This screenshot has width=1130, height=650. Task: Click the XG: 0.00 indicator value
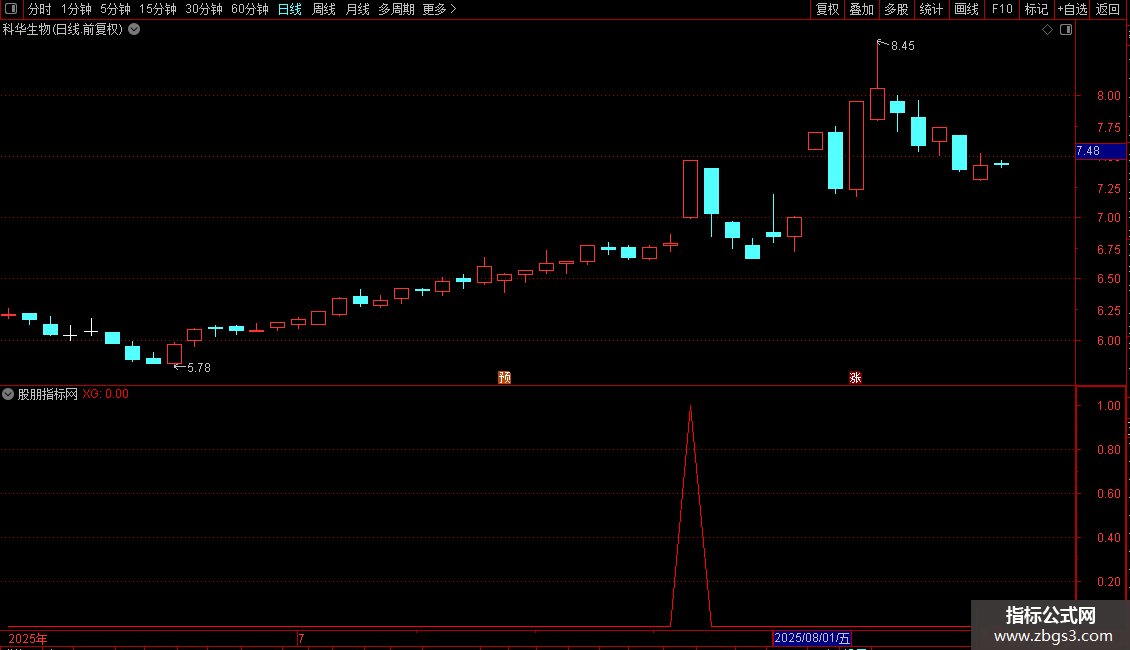tap(105, 394)
